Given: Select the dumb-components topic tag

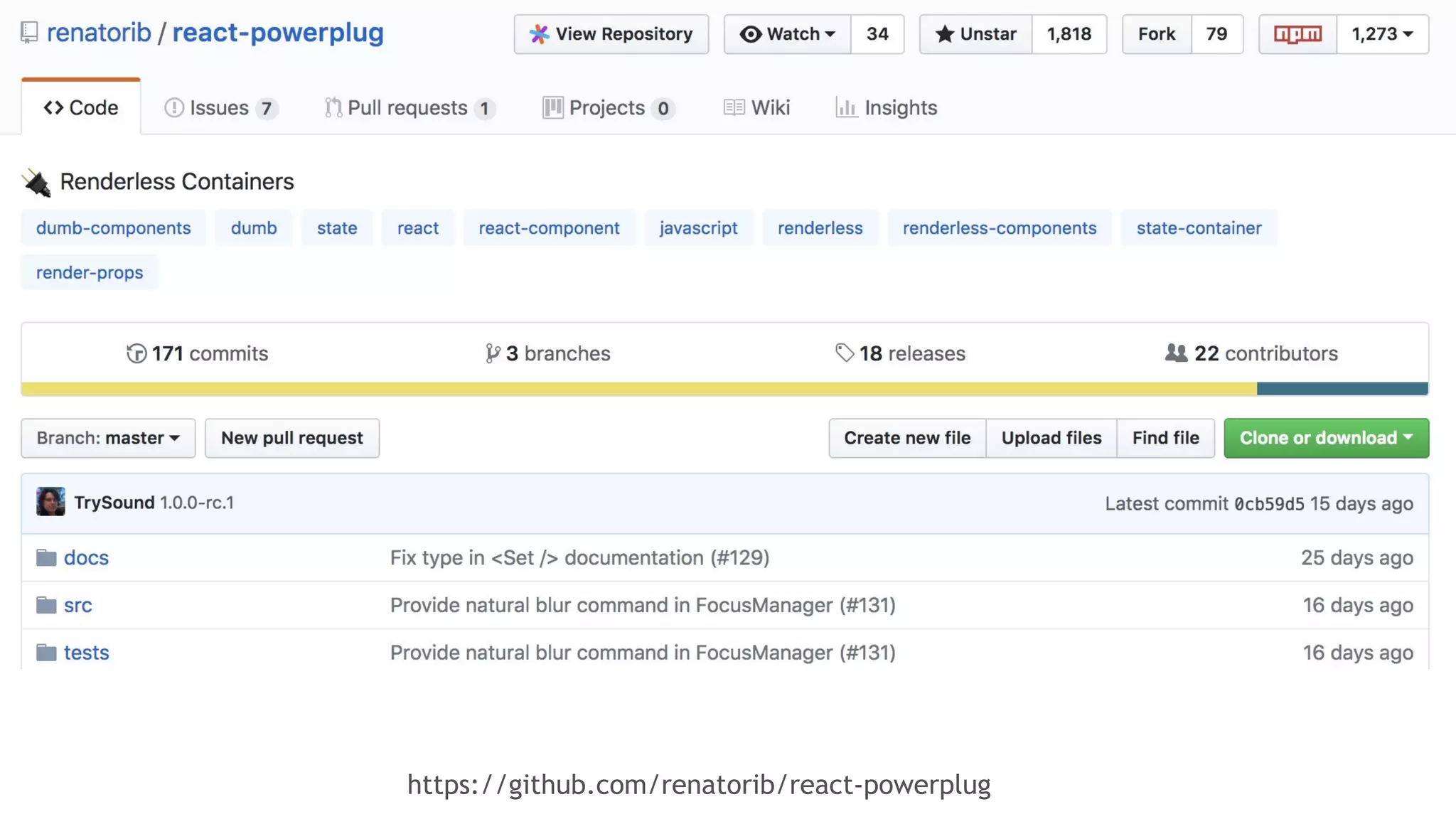Looking at the screenshot, I should (114, 227).
